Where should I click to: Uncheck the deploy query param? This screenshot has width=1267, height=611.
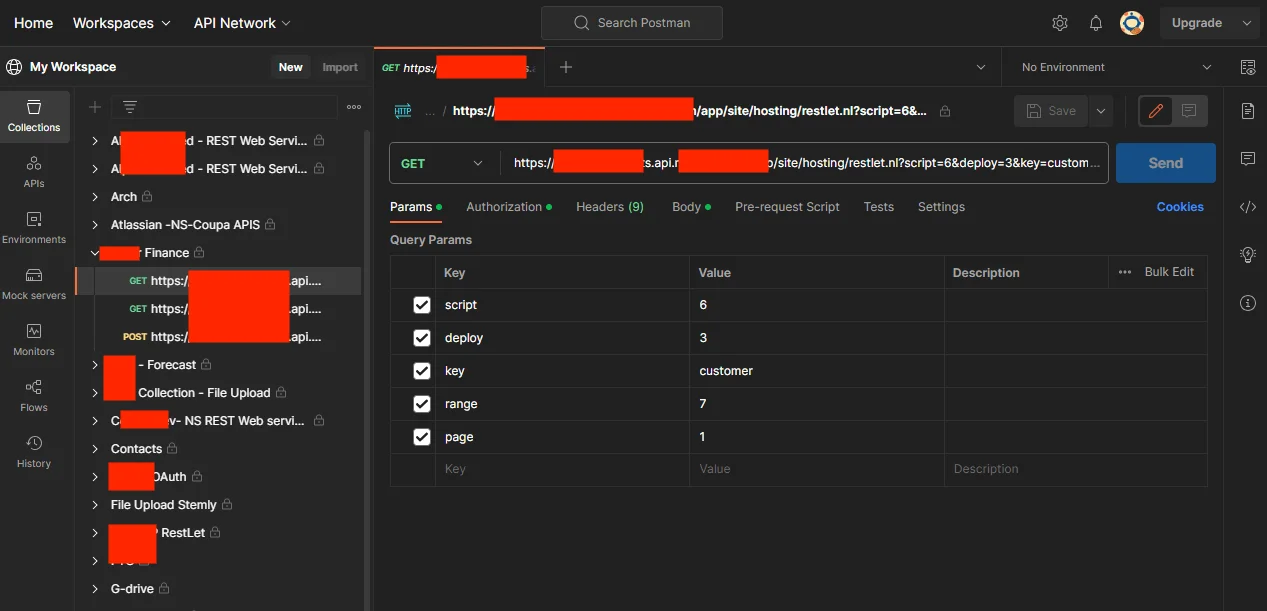[422, 338]
